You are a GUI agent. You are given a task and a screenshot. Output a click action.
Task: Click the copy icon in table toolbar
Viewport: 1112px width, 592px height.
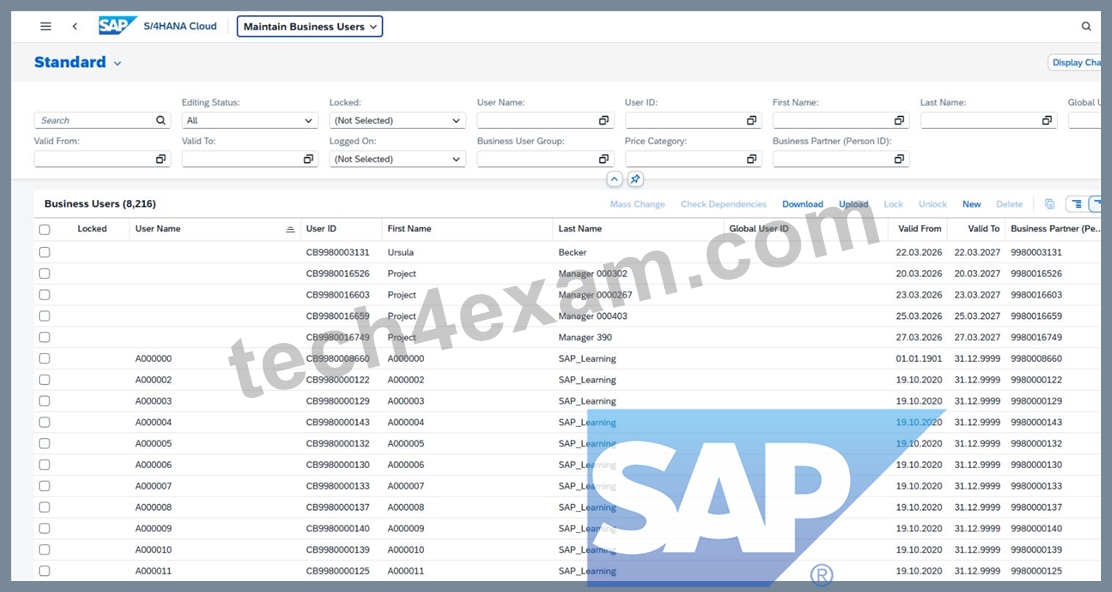click(1050, 204)
